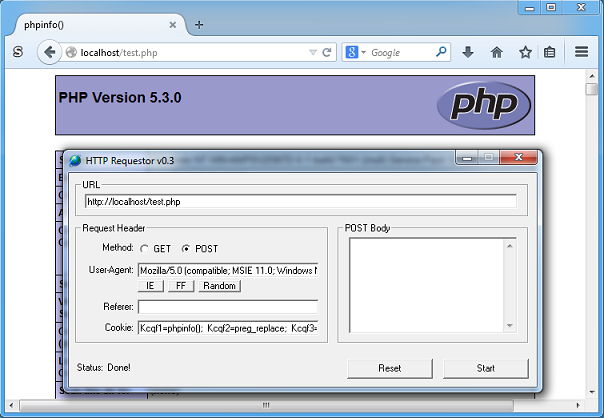Select the POST method radio button

click(186, 249)
